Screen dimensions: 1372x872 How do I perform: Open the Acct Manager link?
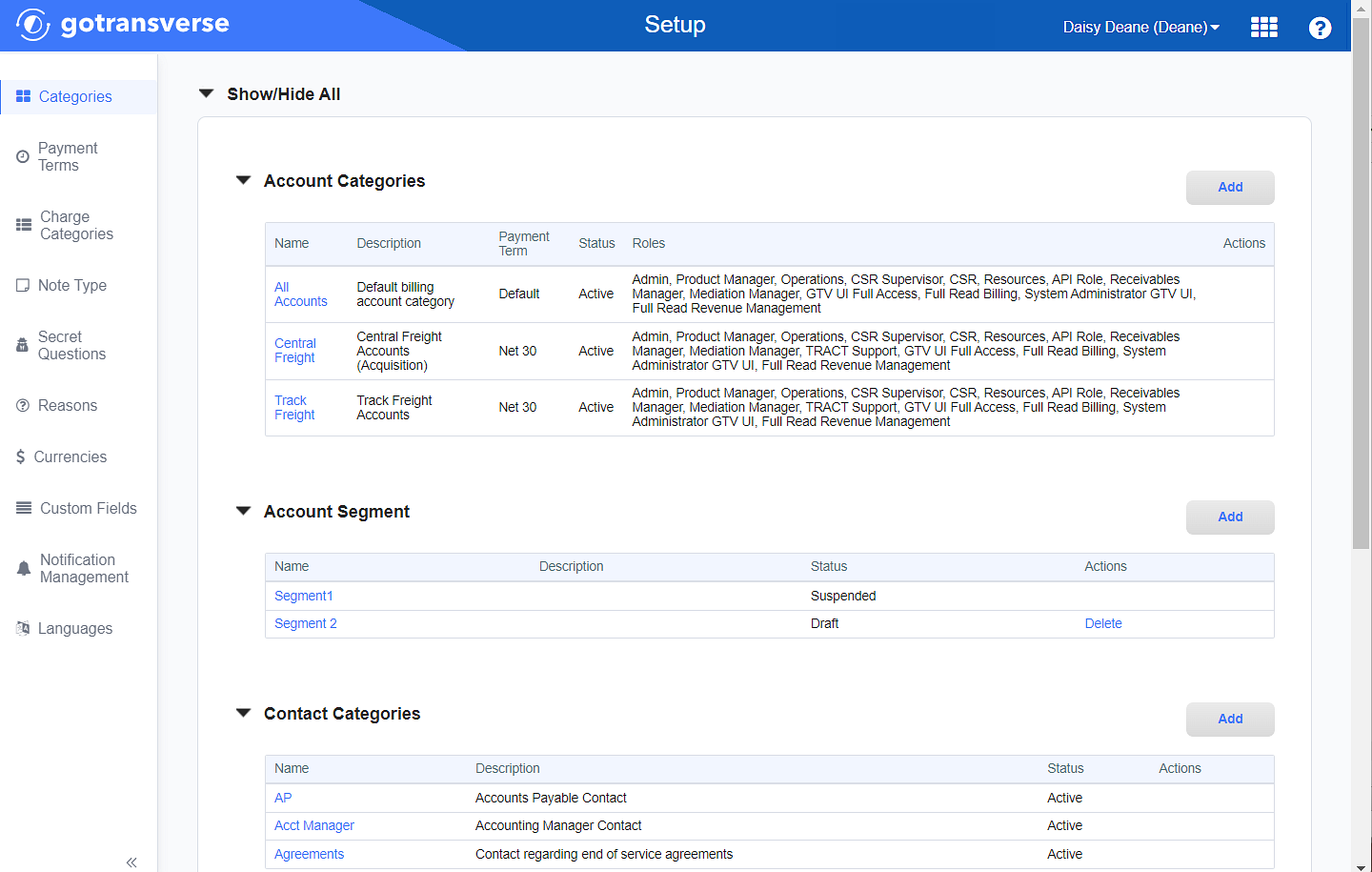pos(314,825)
